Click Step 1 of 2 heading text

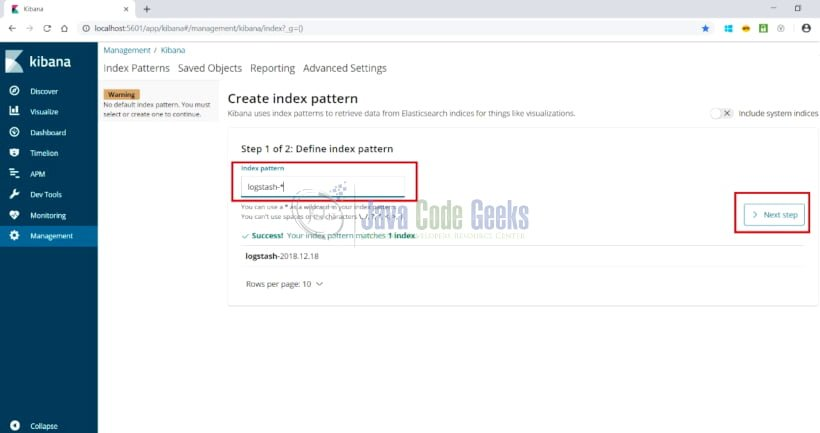(317, 149)
